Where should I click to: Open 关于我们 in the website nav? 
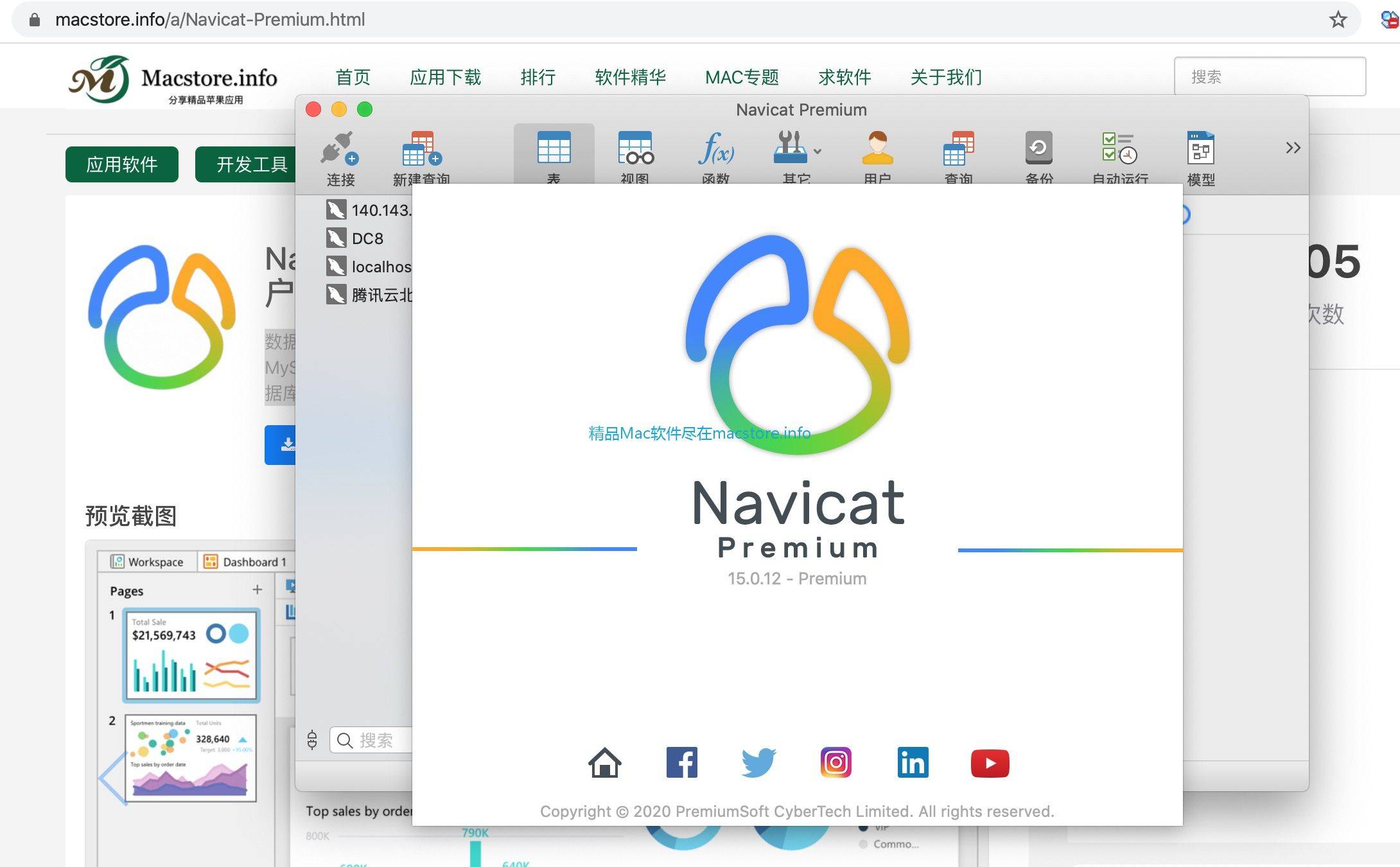pyautogui.click(x=946, y=77)
